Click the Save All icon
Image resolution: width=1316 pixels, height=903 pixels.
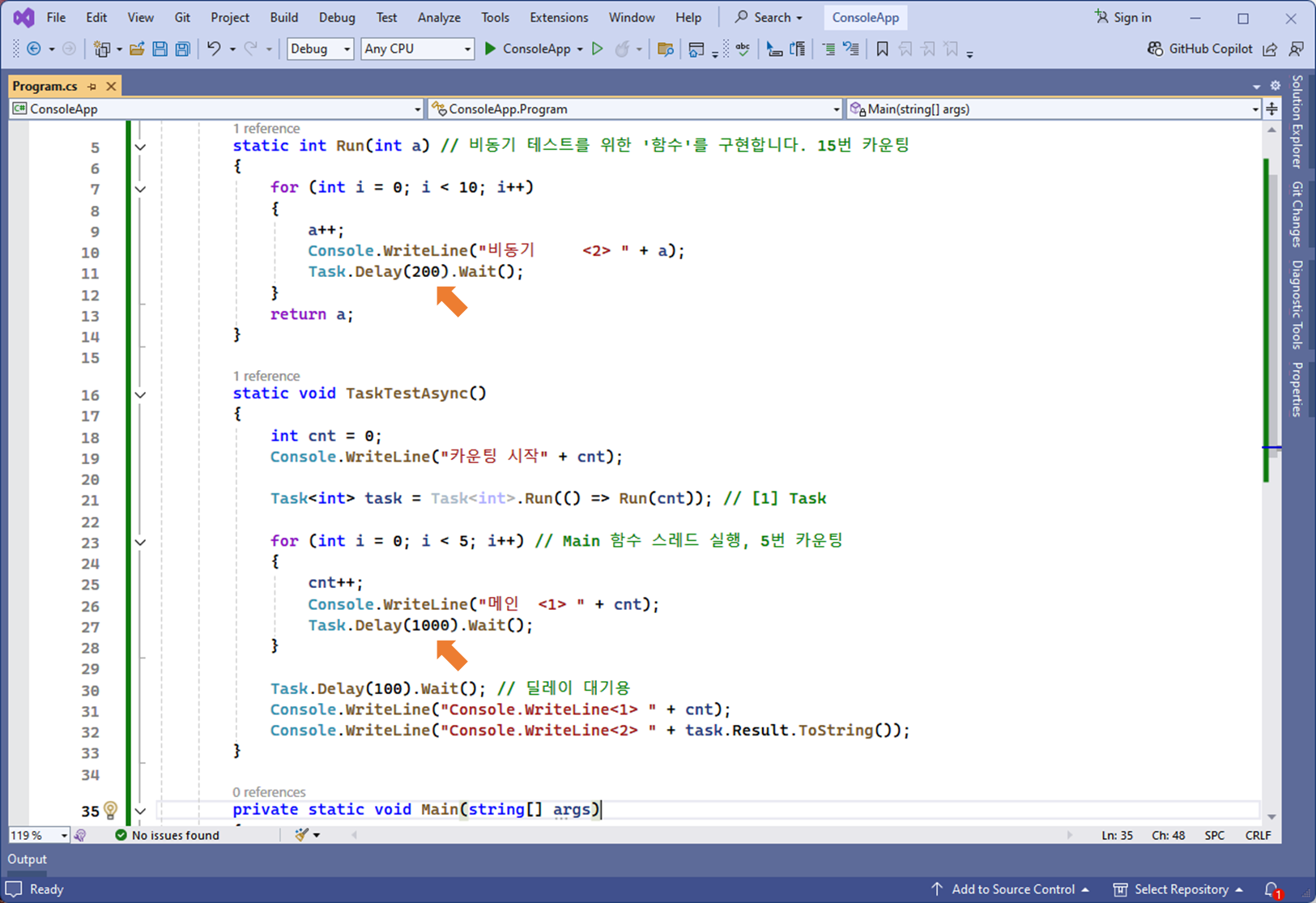(x=183, y=49)
